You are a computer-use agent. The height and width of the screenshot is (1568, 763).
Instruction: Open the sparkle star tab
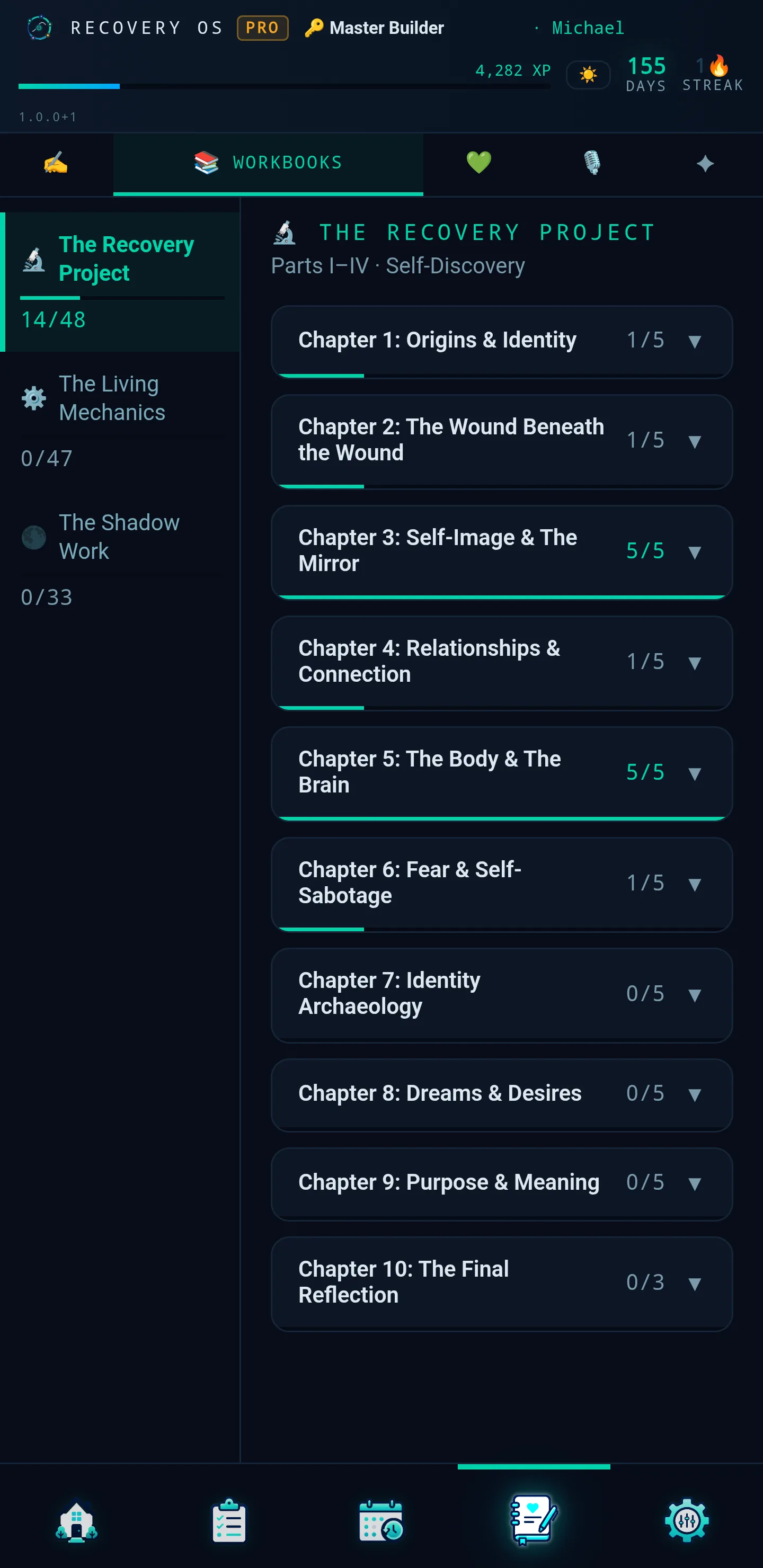pos(705,163)
